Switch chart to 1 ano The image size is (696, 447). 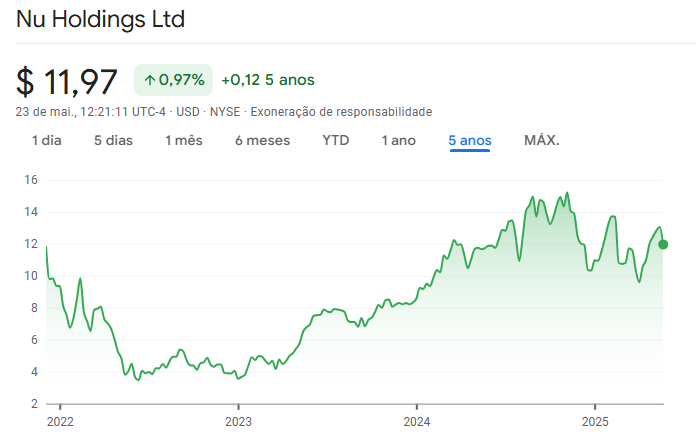(x=398, y=140)
